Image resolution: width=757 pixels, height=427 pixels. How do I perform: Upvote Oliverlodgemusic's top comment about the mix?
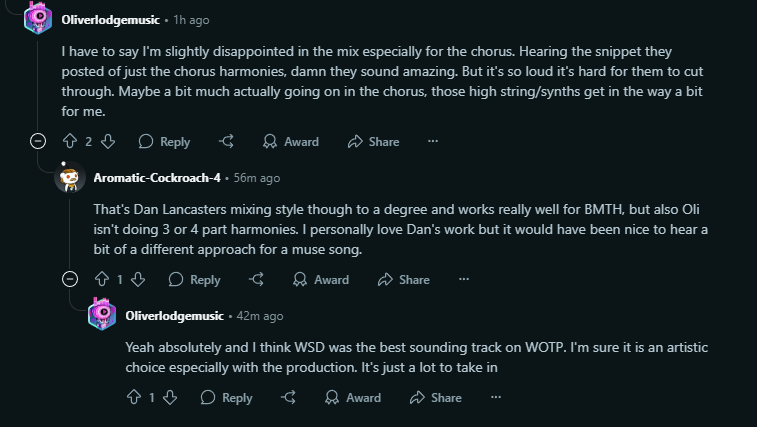coord(70,142)
